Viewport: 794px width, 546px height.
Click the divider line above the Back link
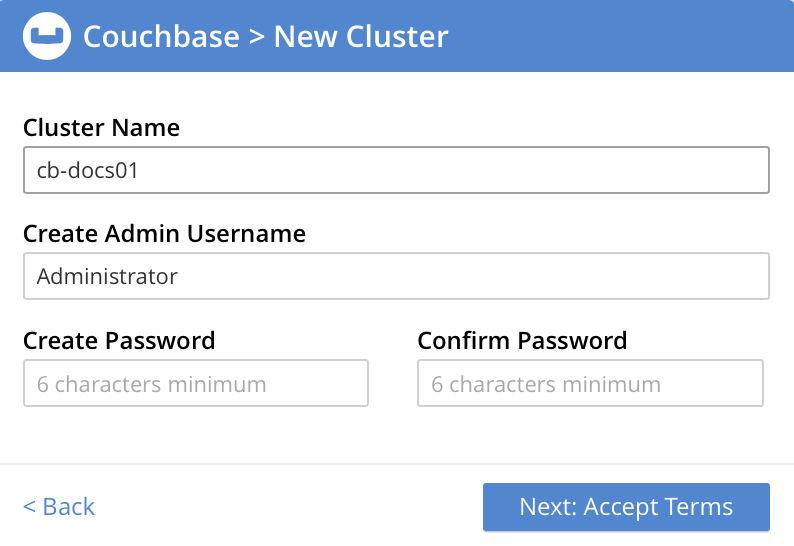396,464
